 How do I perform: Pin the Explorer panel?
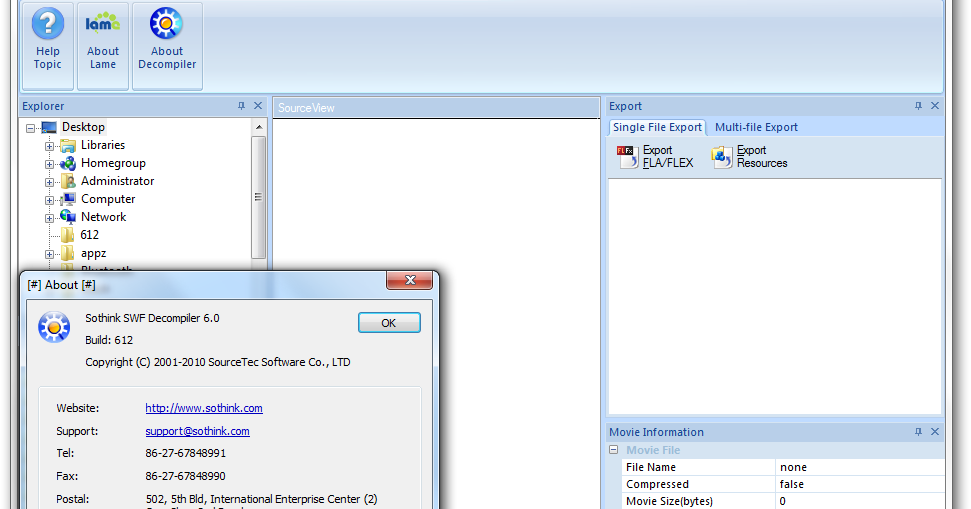241,106
